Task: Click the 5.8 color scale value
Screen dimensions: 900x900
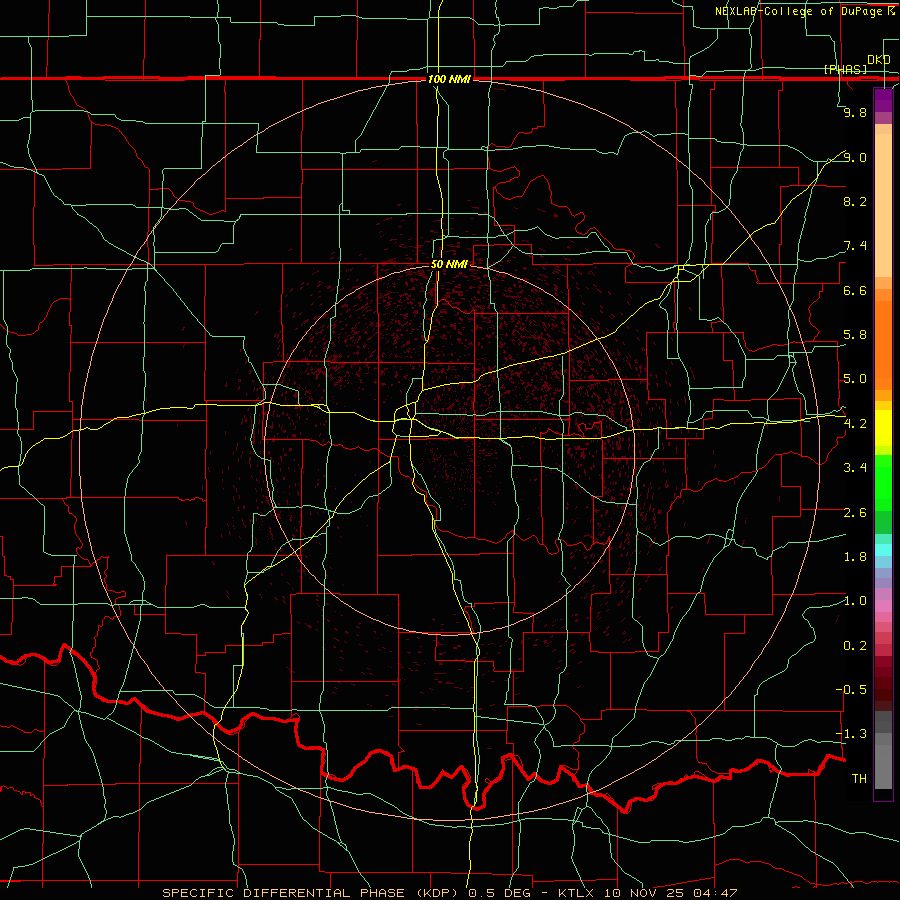Action: [x=855, y=335]
